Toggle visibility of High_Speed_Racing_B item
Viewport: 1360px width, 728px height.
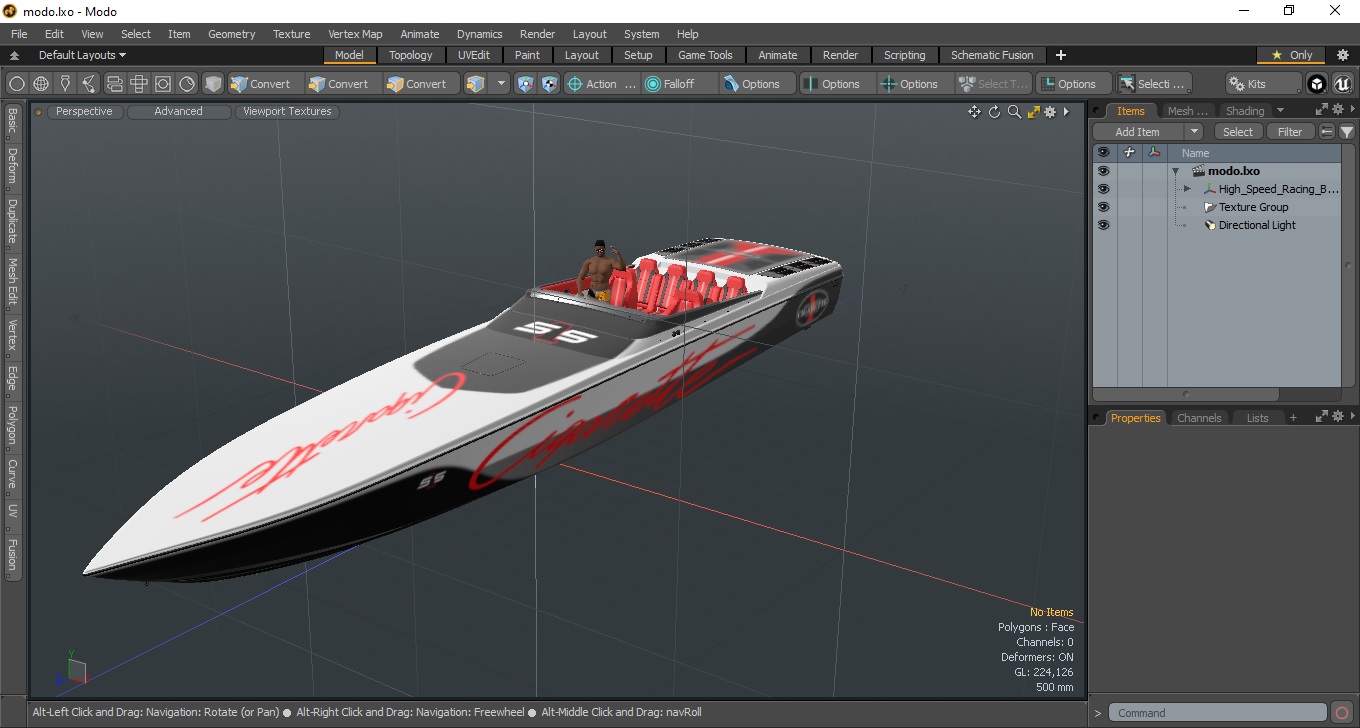[x=1103, y=189]
